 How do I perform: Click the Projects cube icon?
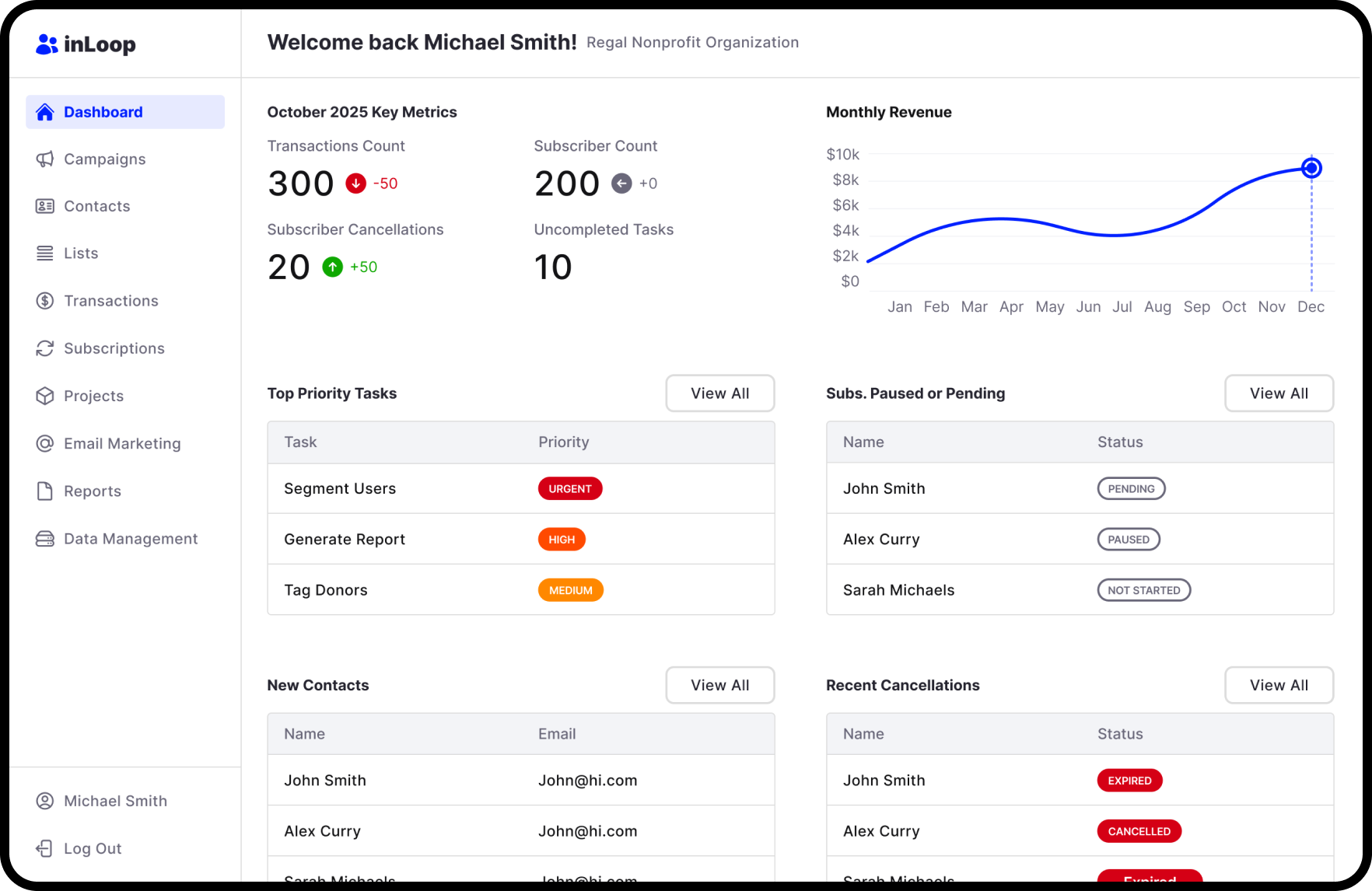(45, 396)
